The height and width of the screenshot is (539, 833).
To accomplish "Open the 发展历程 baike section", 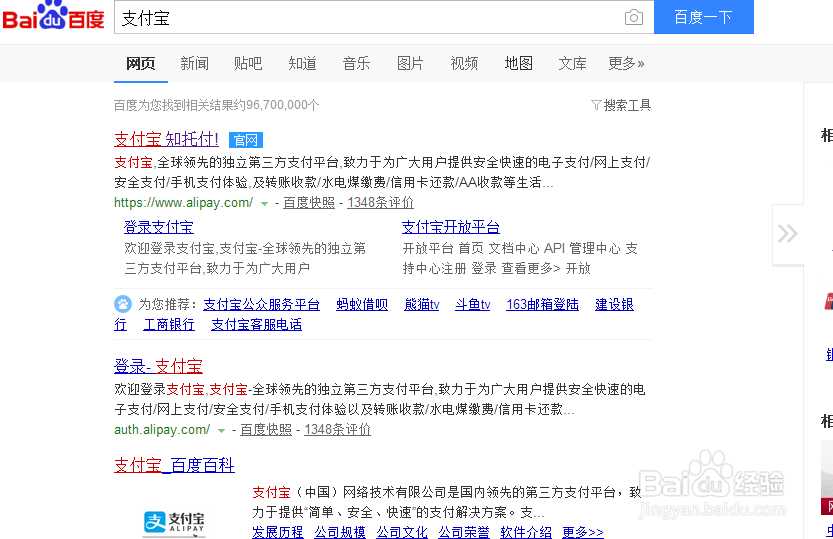I will pyautogui.click(x=277, y=532).
